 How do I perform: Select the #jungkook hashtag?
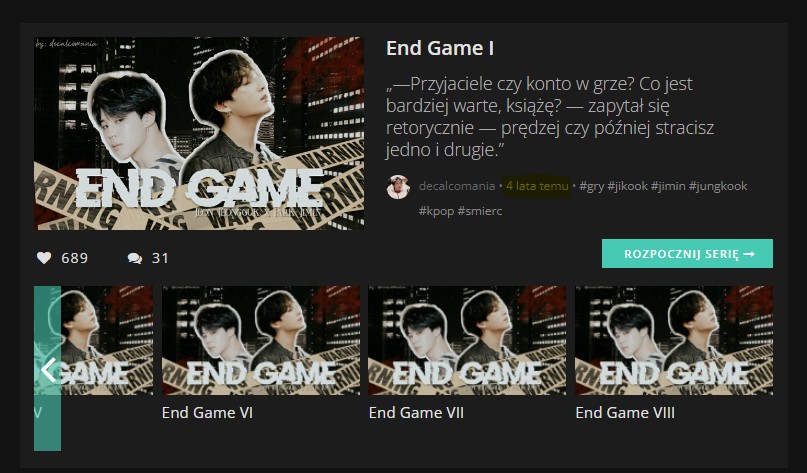coord(718,186)
